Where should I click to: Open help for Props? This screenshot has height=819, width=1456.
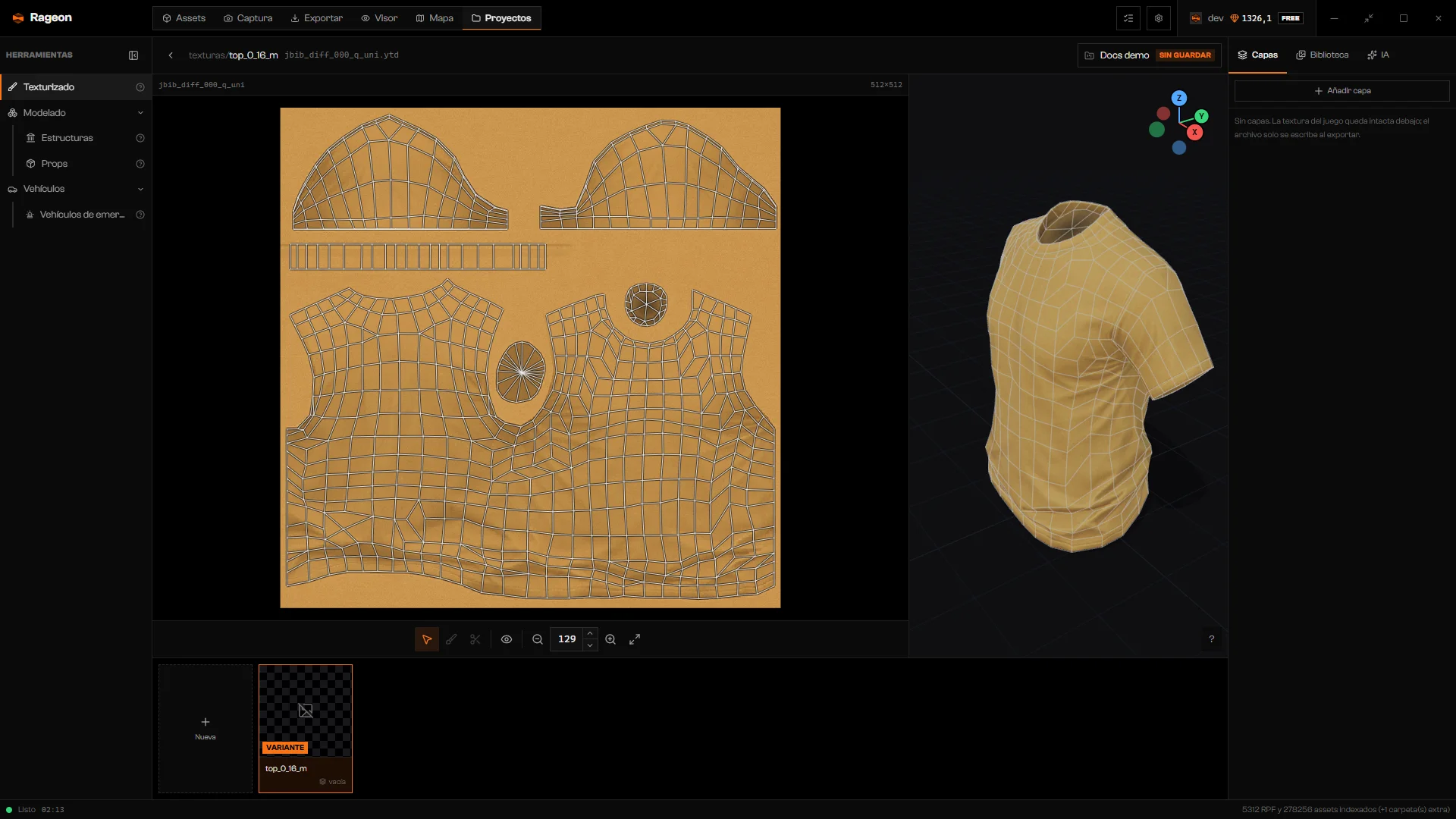(140, 164)
